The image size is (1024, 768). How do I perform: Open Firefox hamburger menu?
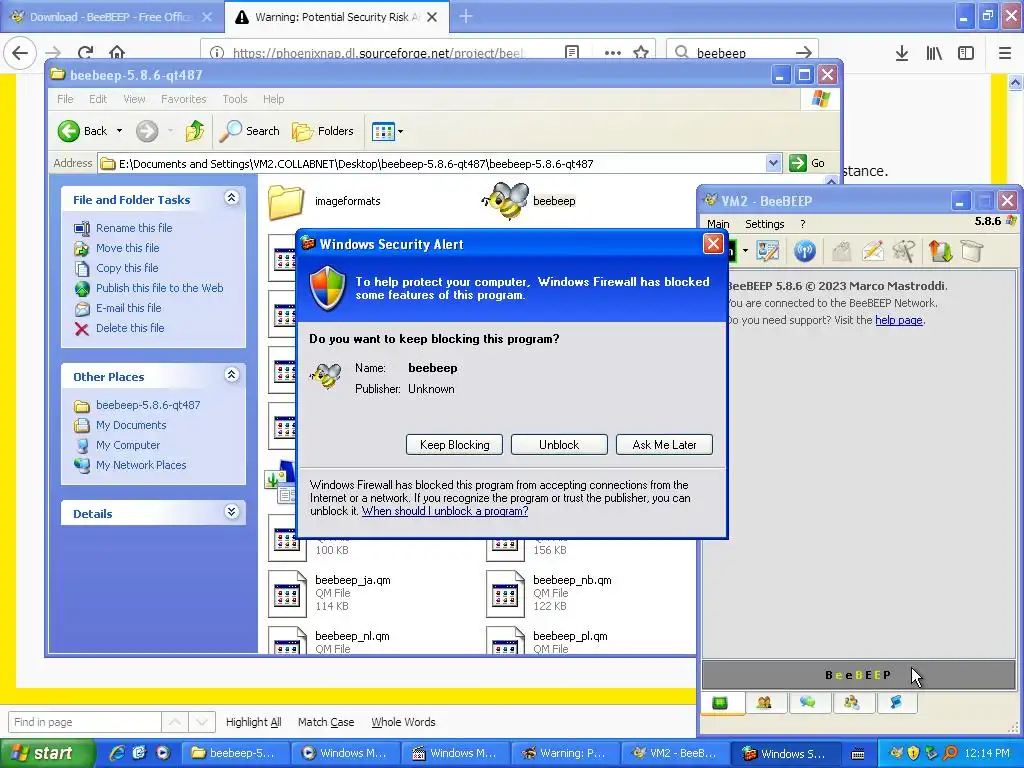point(1005,53)
